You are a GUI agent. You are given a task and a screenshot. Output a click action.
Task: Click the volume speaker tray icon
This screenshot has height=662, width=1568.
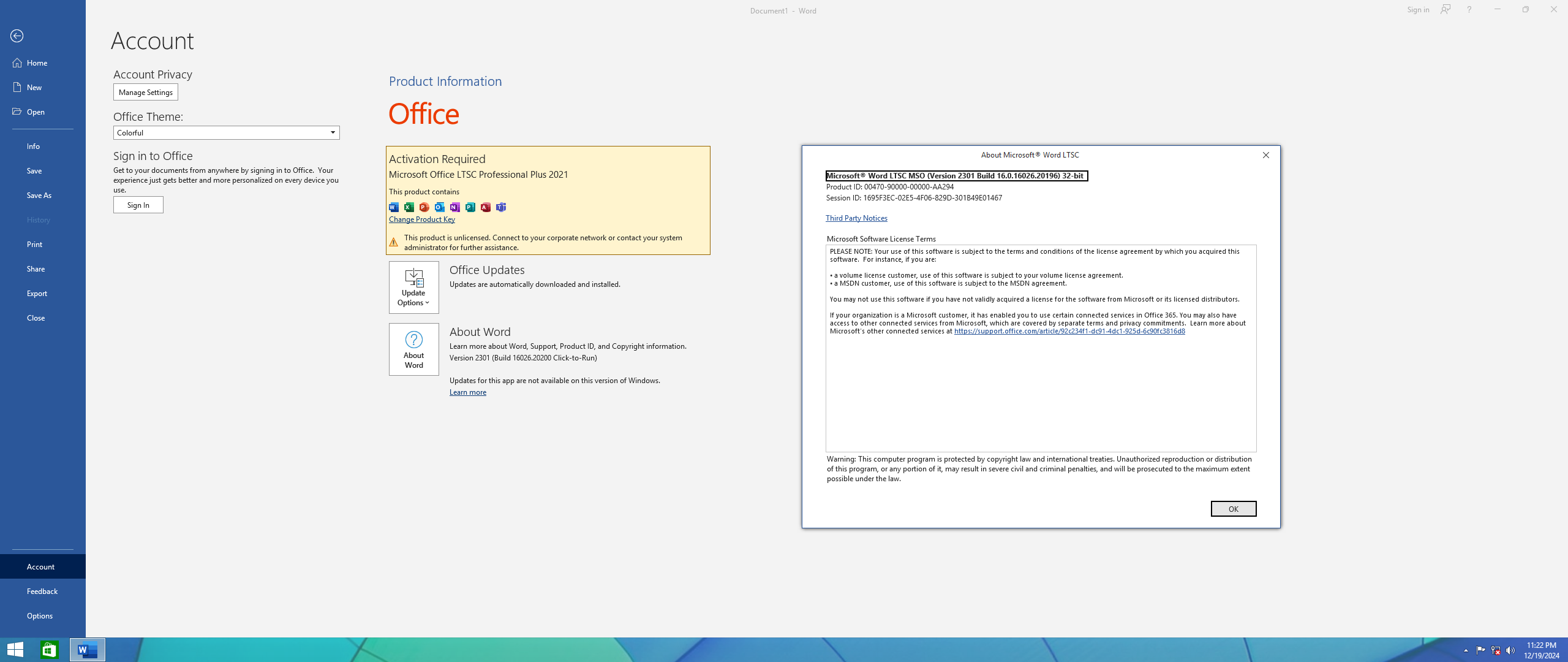pyautogui.click(x=1510, y=650)
